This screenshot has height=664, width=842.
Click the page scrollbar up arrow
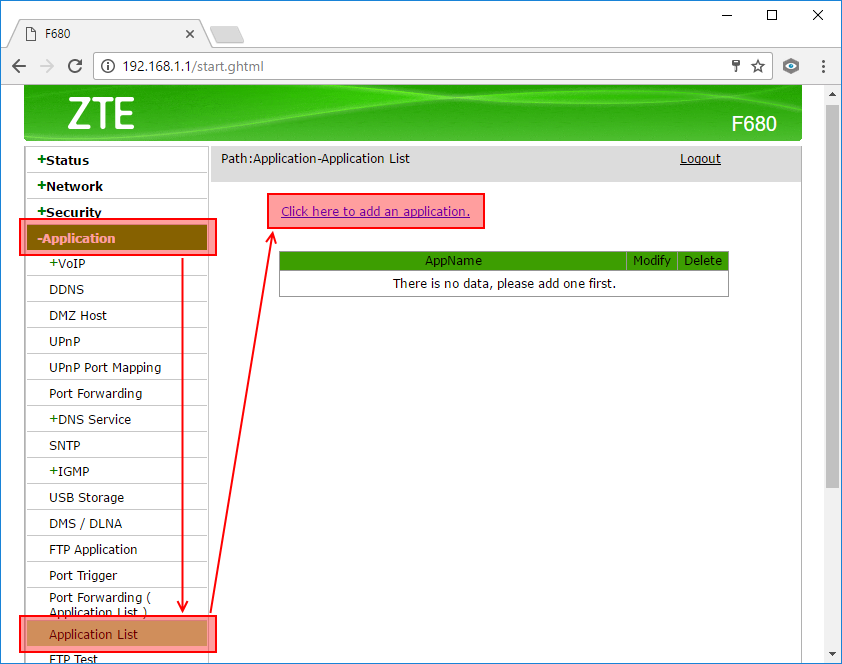(832, 94)
